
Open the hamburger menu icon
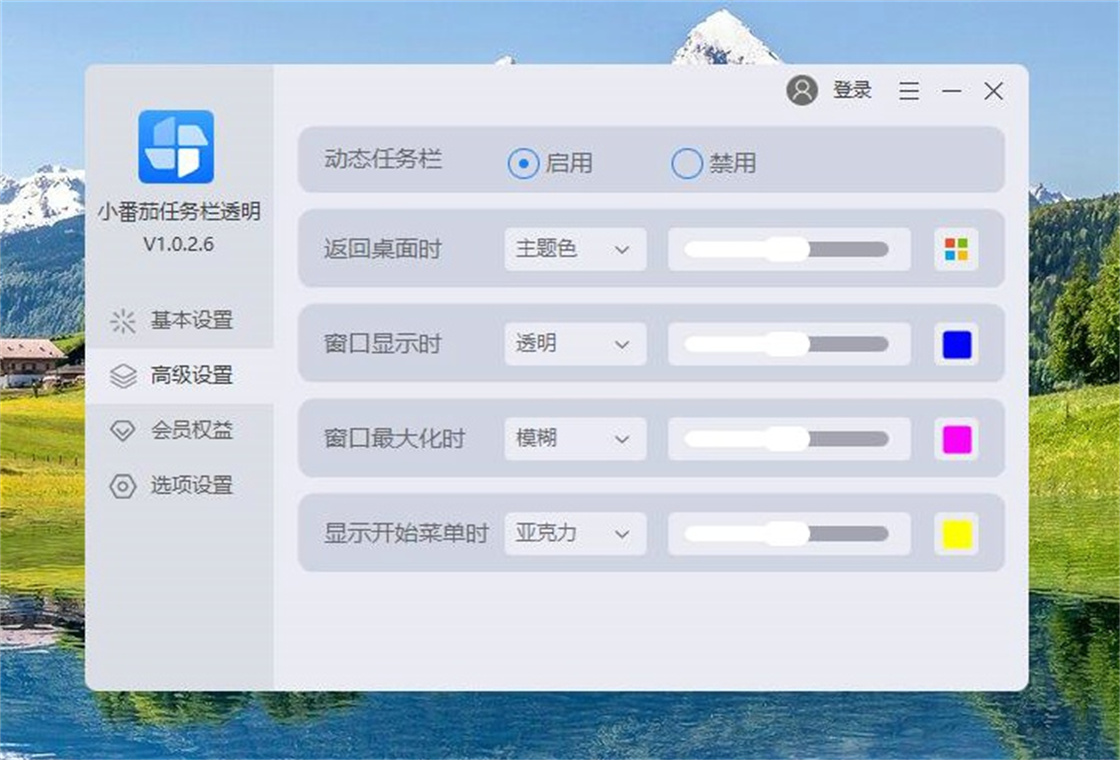[x=908, y=91]
